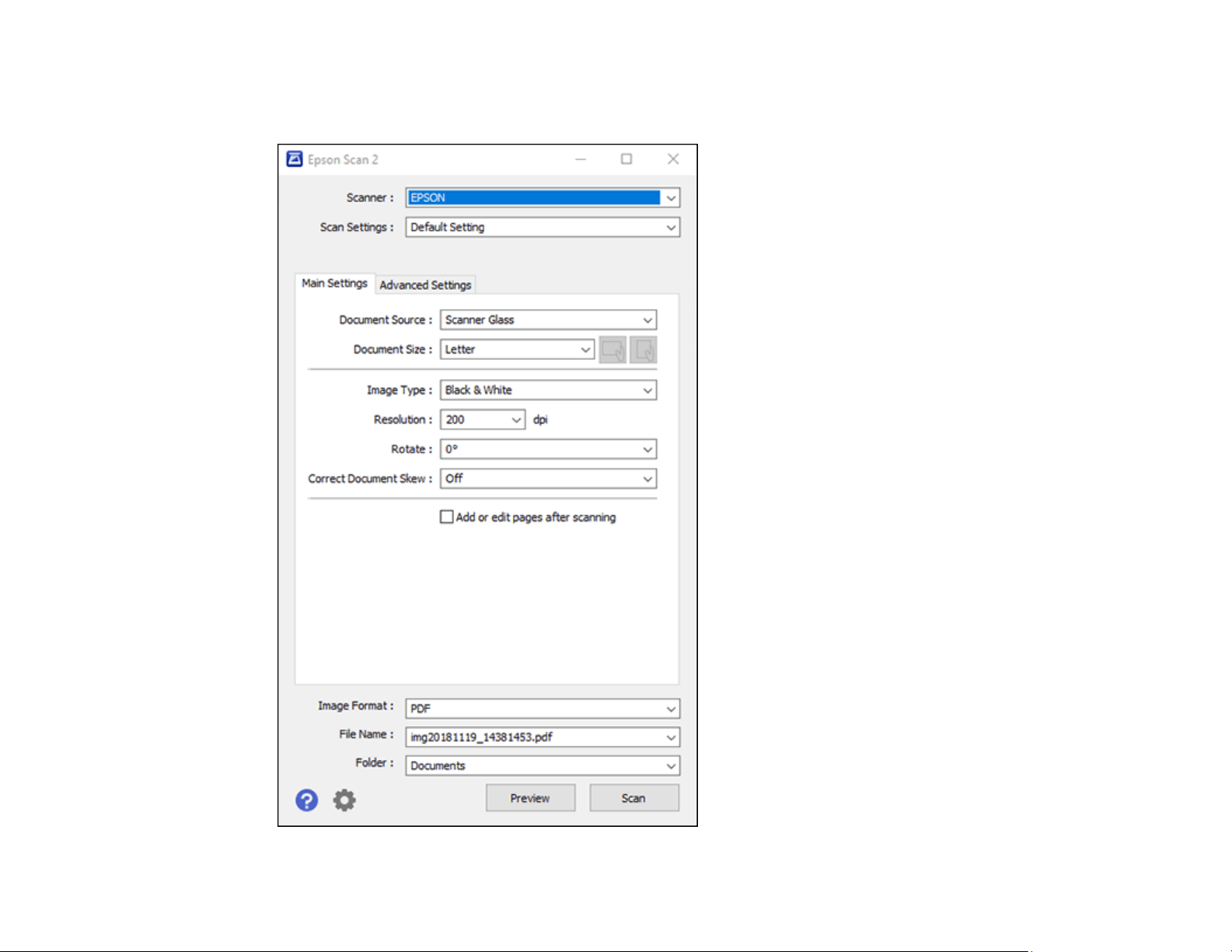This screenshot has width=1232, height=952.
Task: Click the Scan Settings label
Action: pos(357,227)
